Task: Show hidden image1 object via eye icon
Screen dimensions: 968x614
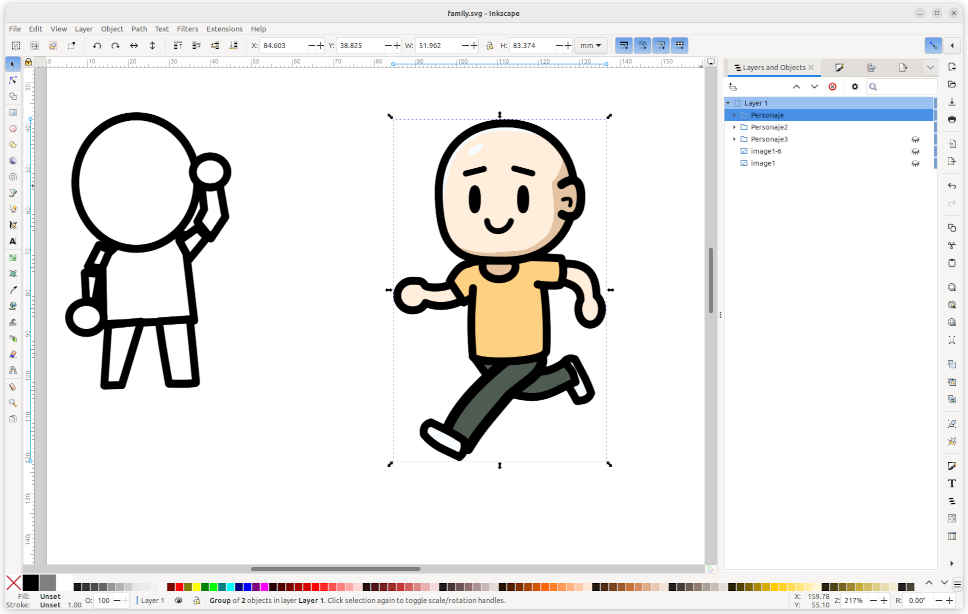Action: click(914, 163)
